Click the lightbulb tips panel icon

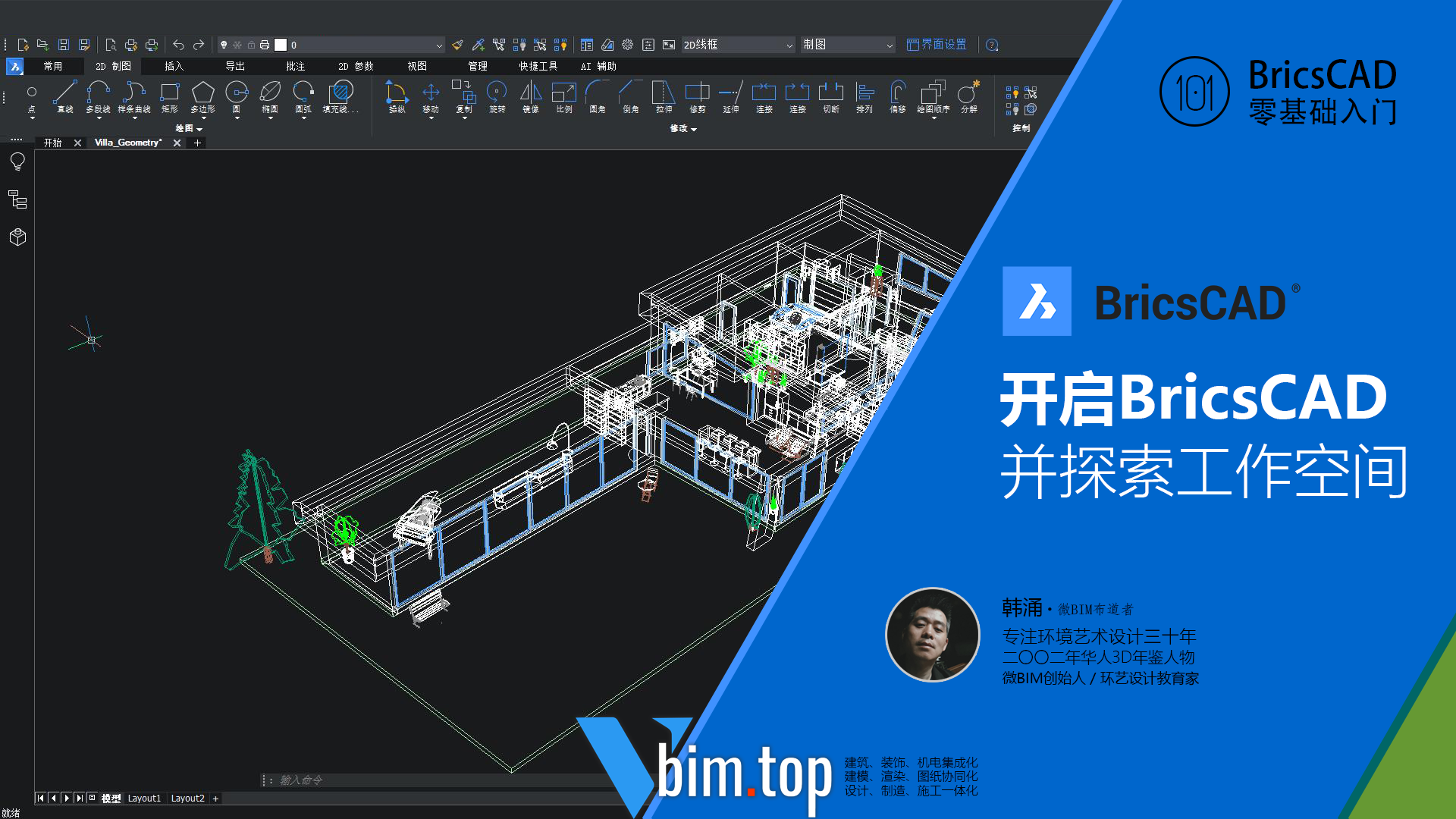(x=17, y=162)
